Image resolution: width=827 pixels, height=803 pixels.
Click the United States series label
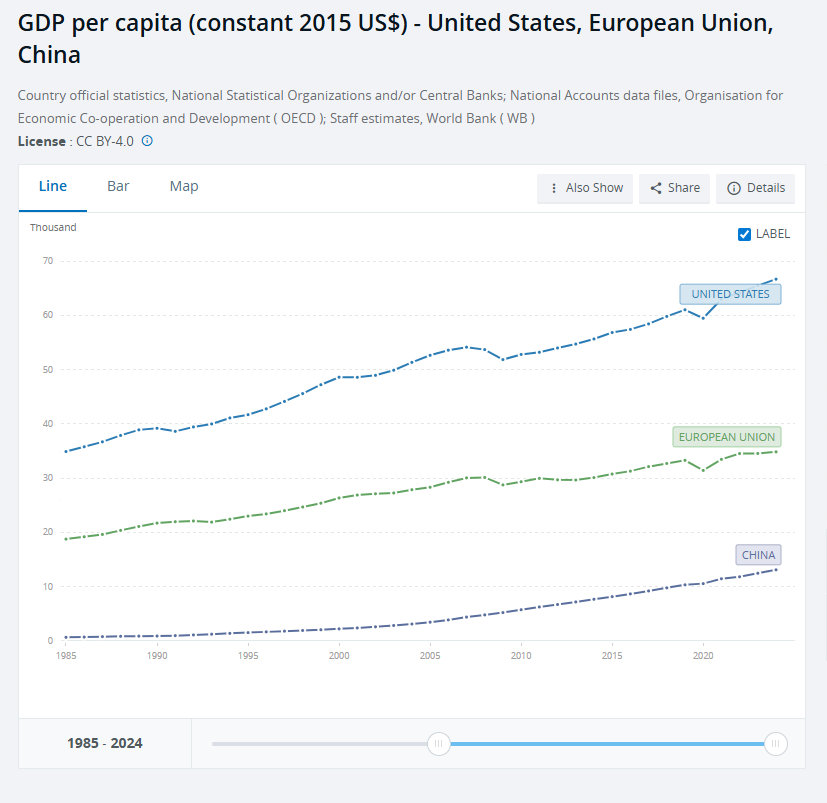pyautogui.click(x=730, y=294)
